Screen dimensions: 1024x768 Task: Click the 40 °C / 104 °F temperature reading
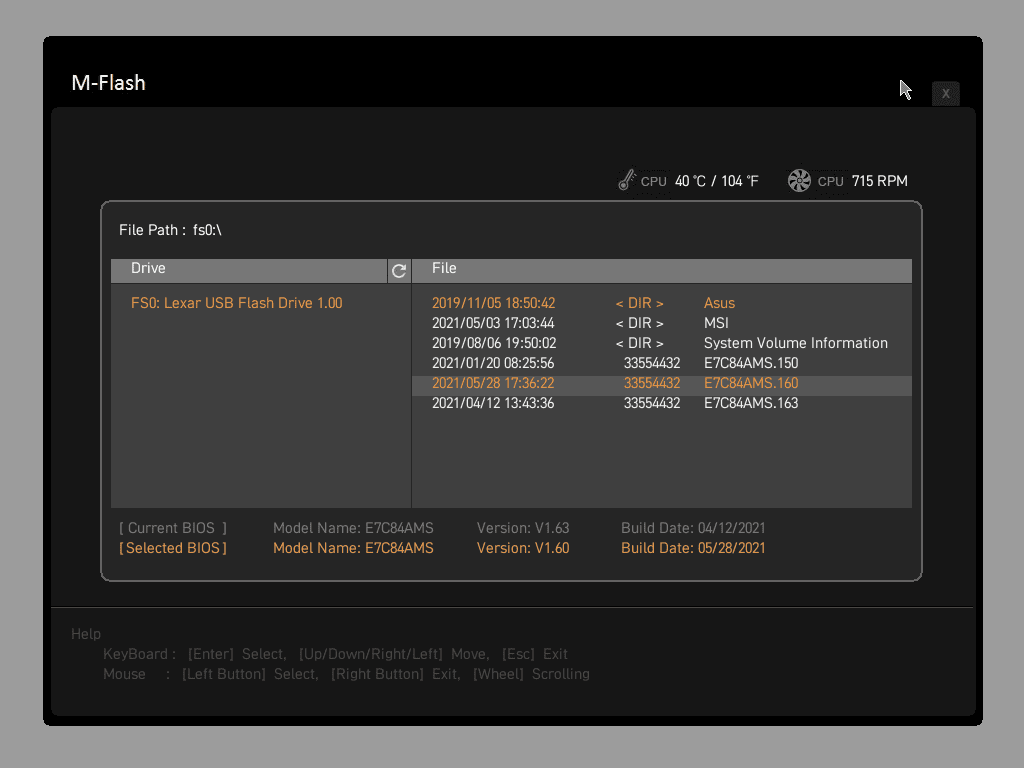[x=716, y=181]
